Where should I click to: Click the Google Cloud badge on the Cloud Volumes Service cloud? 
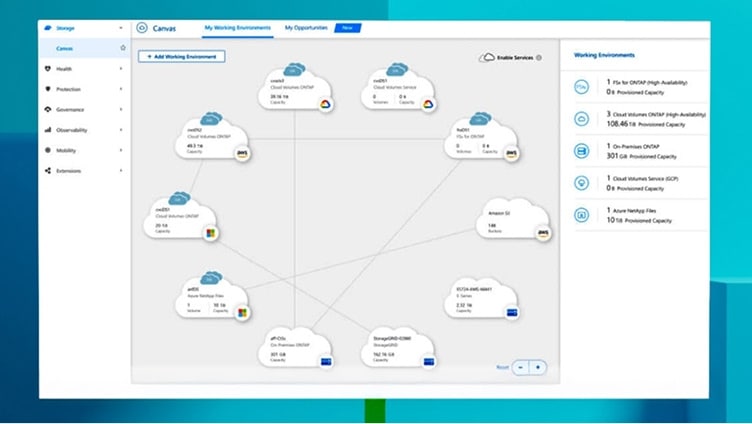[427, 104]
